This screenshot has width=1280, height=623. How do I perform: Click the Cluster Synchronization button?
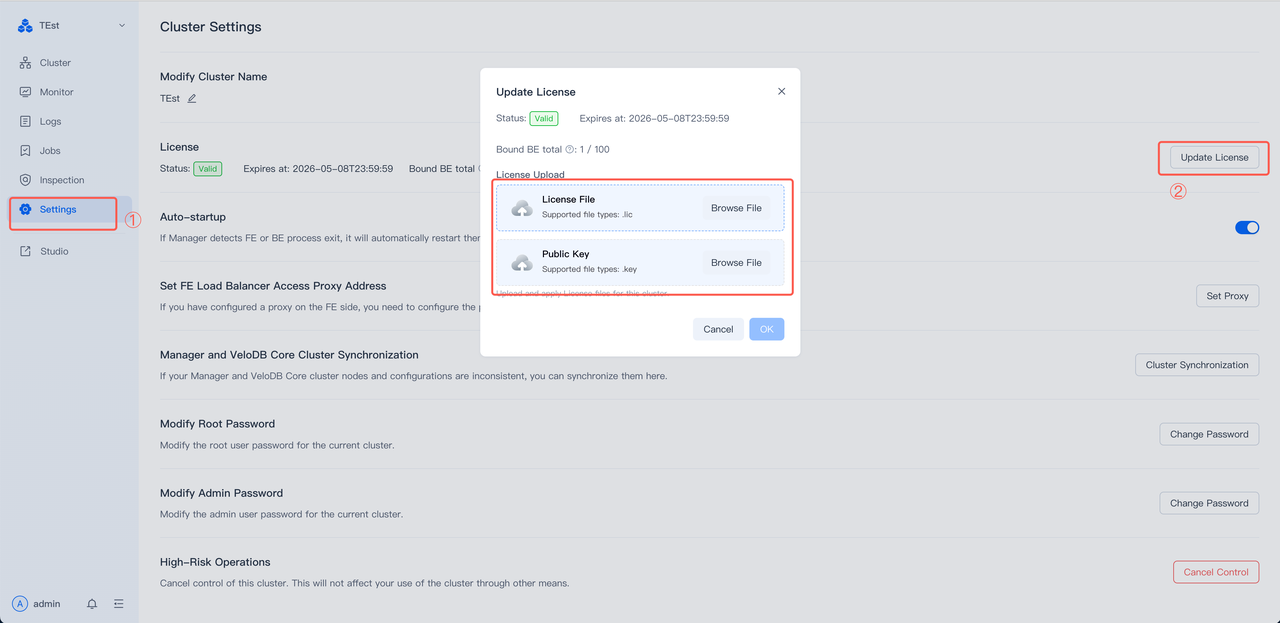click(1196, 365)
